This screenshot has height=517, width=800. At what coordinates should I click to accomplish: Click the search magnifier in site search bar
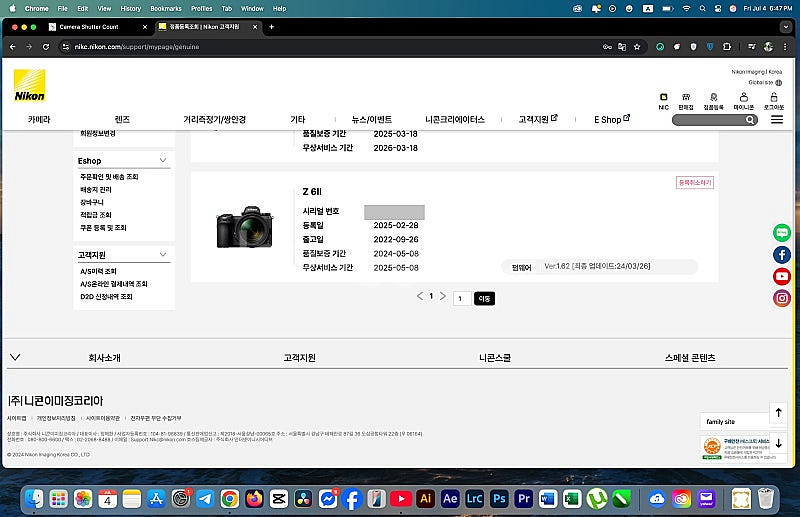(x=749, y=120)
